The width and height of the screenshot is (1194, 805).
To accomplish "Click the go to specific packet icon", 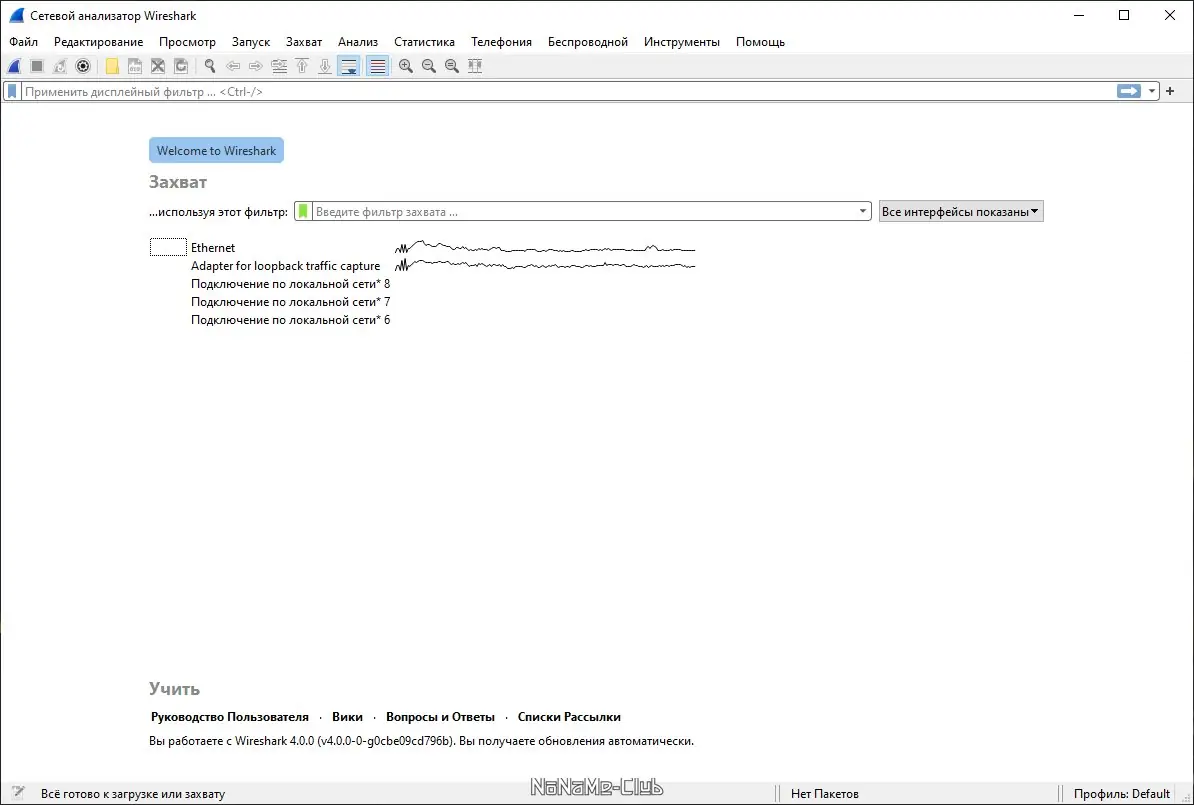I will point(279,66).
